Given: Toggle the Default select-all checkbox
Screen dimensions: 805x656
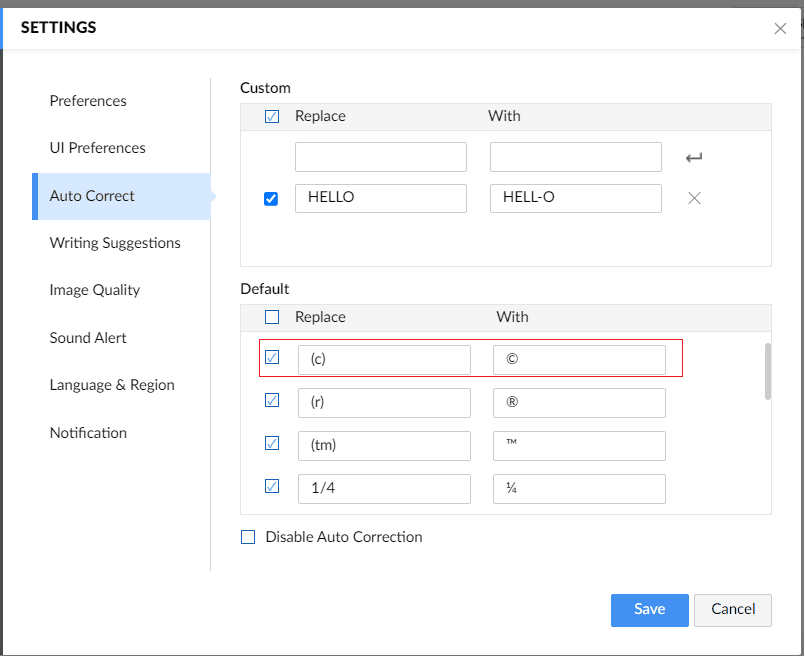Looking at the screenshot, I should (x=272, y=317).
